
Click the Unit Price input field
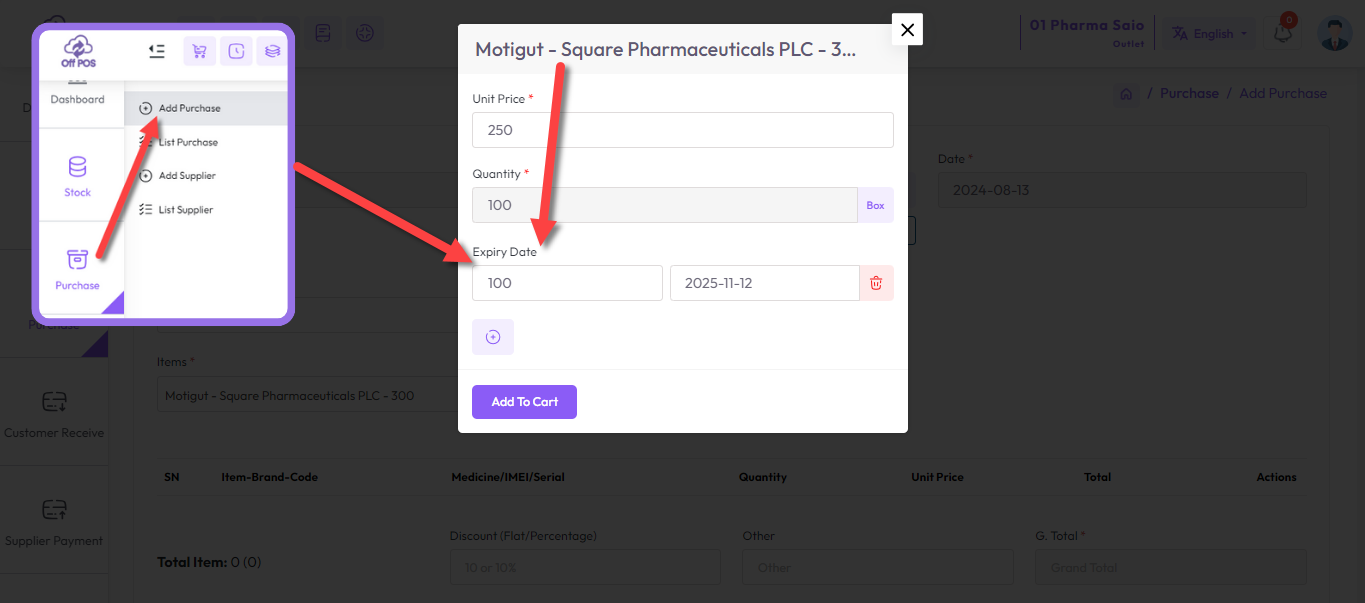[682, 130]
